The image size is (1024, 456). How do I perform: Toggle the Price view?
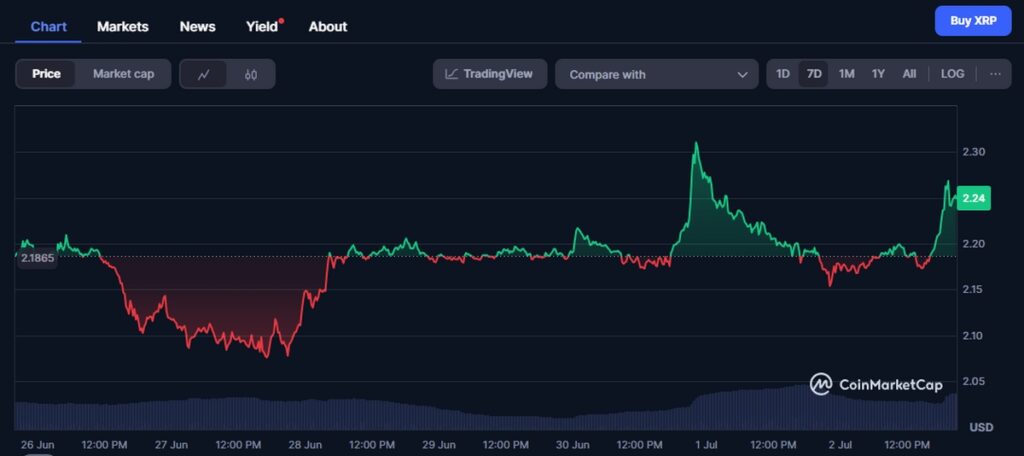coord(46,74)
